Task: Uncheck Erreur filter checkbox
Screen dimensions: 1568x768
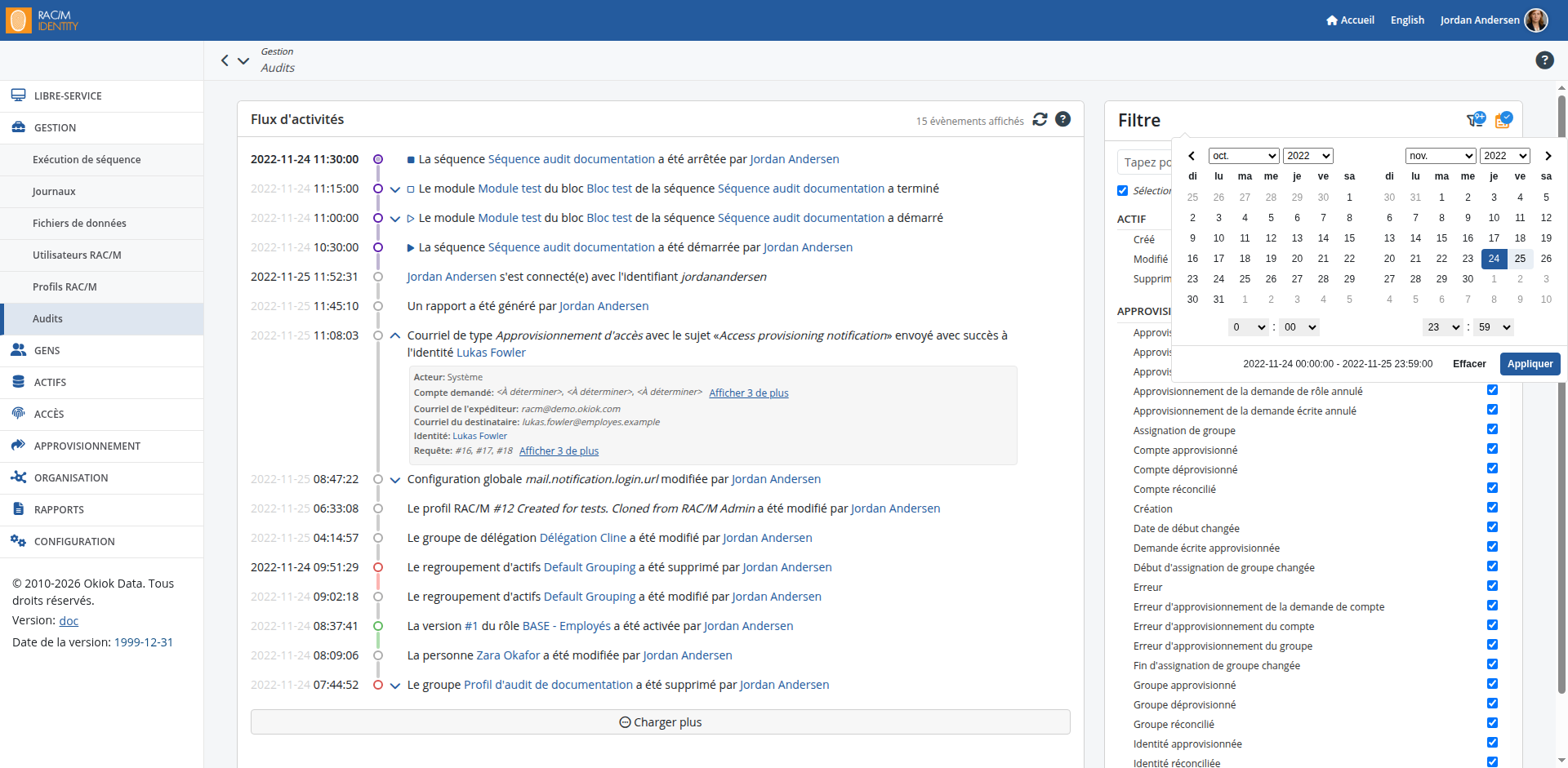Action: tap(1492, 586)
